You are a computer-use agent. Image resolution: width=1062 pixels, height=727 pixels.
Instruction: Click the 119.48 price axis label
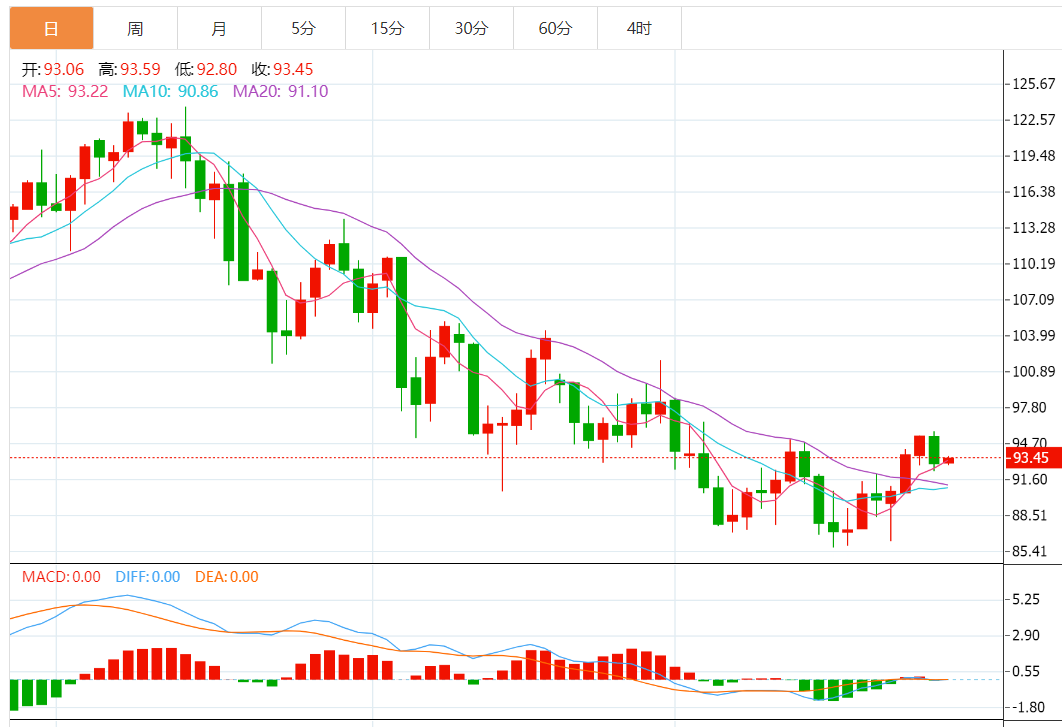click(x=1034, y=156)
